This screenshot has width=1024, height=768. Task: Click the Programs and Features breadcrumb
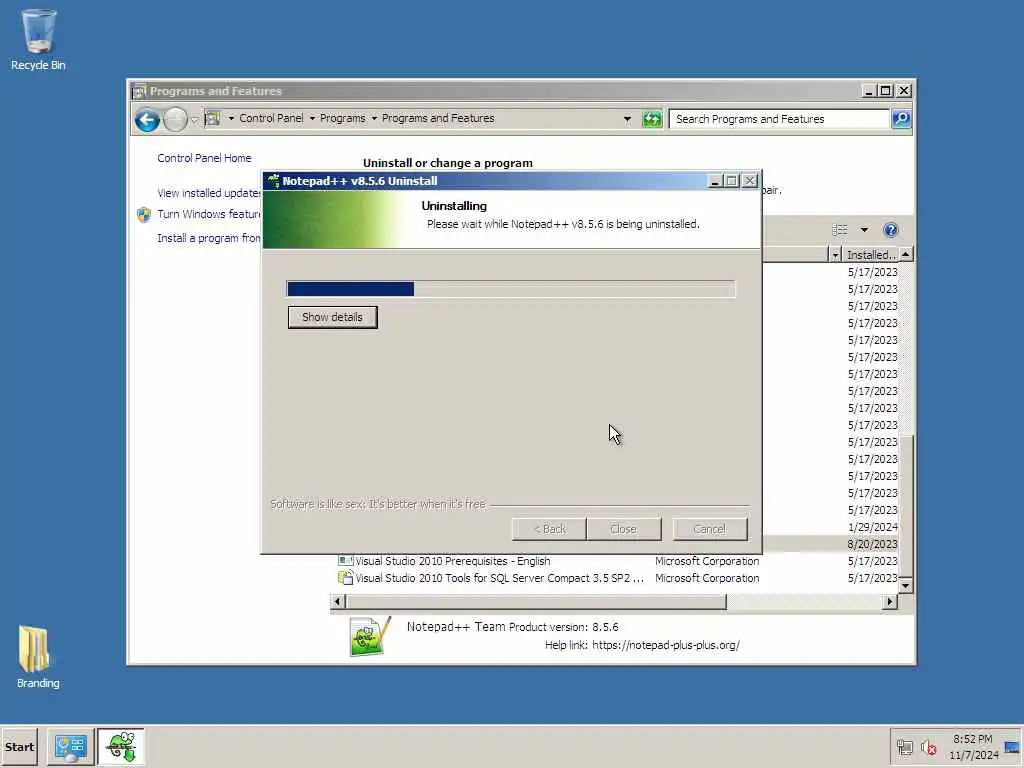(x=438, y=118)
